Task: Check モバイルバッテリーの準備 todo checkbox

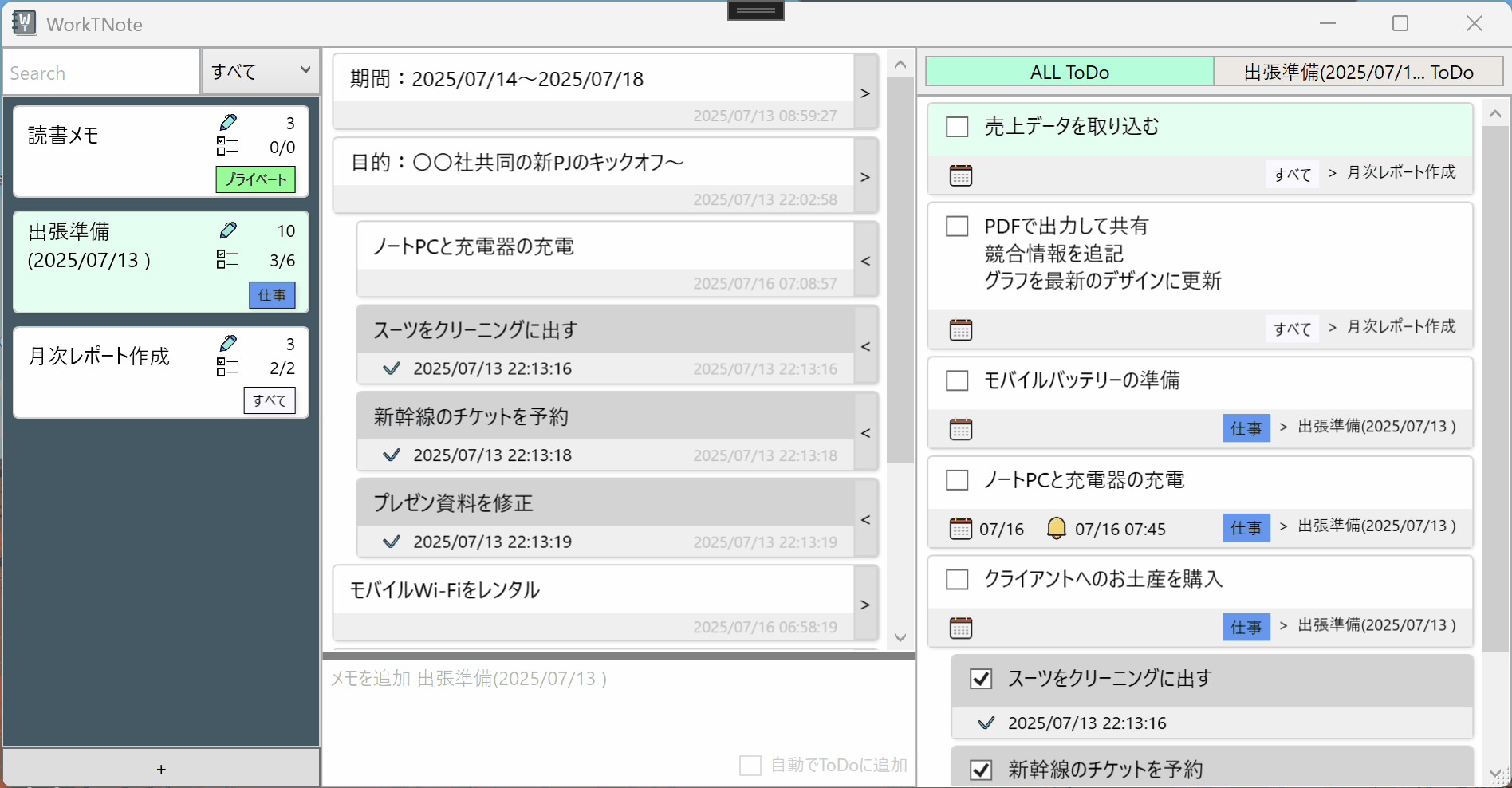Action: 957,380
